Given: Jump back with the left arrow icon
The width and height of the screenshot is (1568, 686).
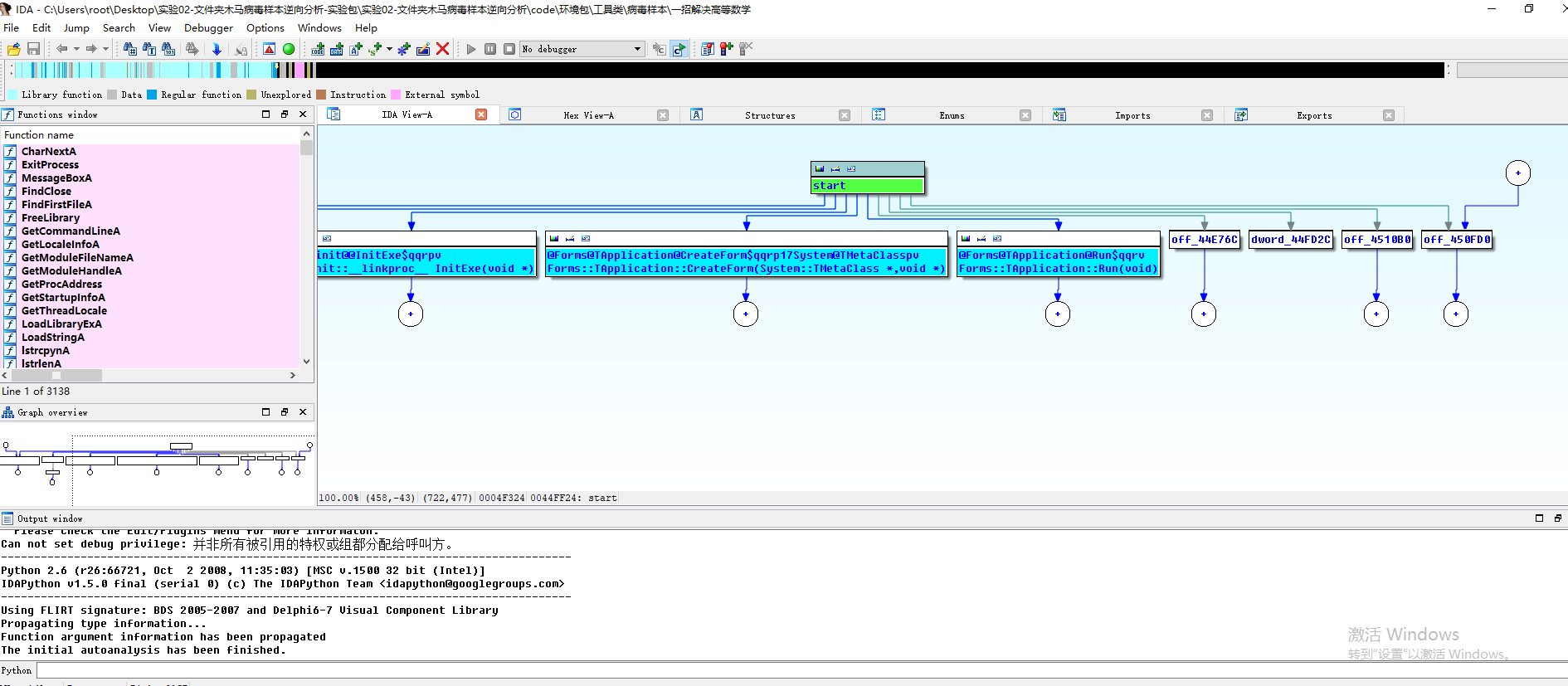Looking at the screenshot, I should point(61,49).
